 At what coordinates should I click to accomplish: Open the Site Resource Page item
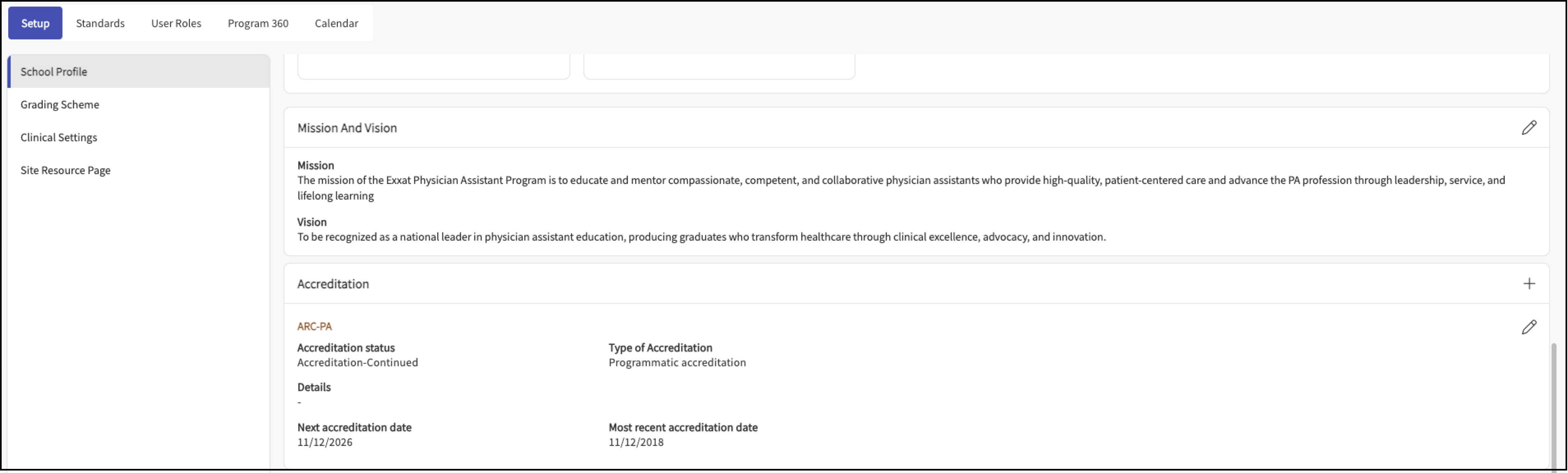coord(65,170)
